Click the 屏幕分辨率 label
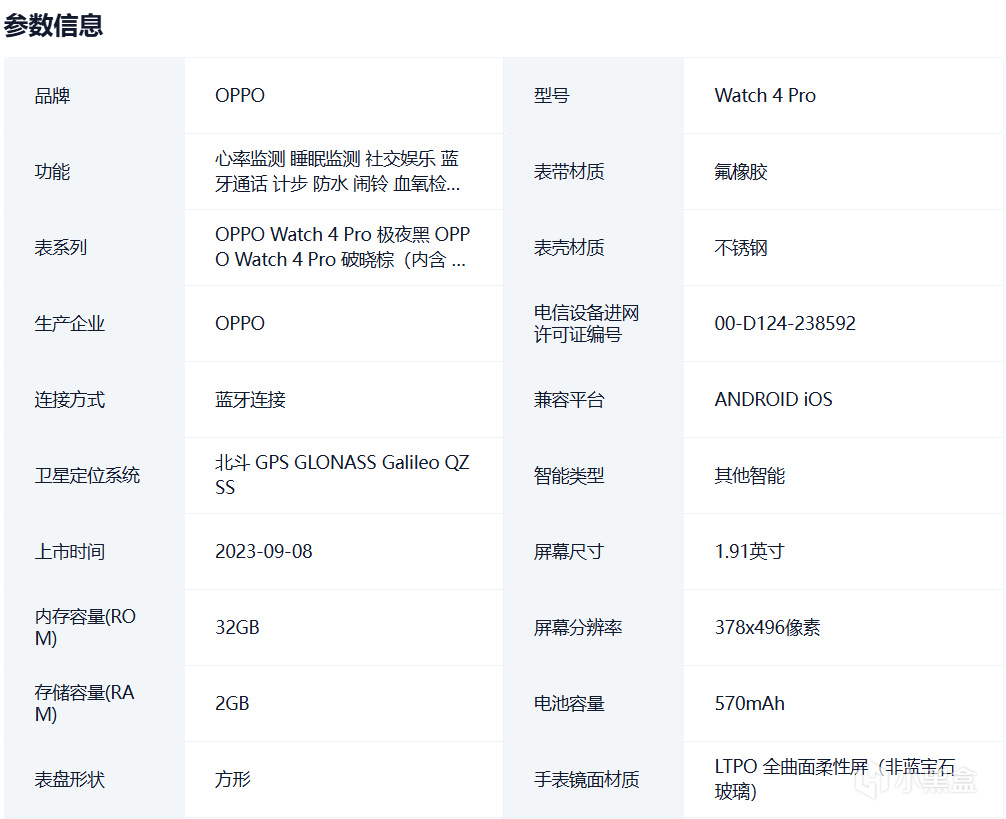The image size is (1006, 819). (578, 627)
